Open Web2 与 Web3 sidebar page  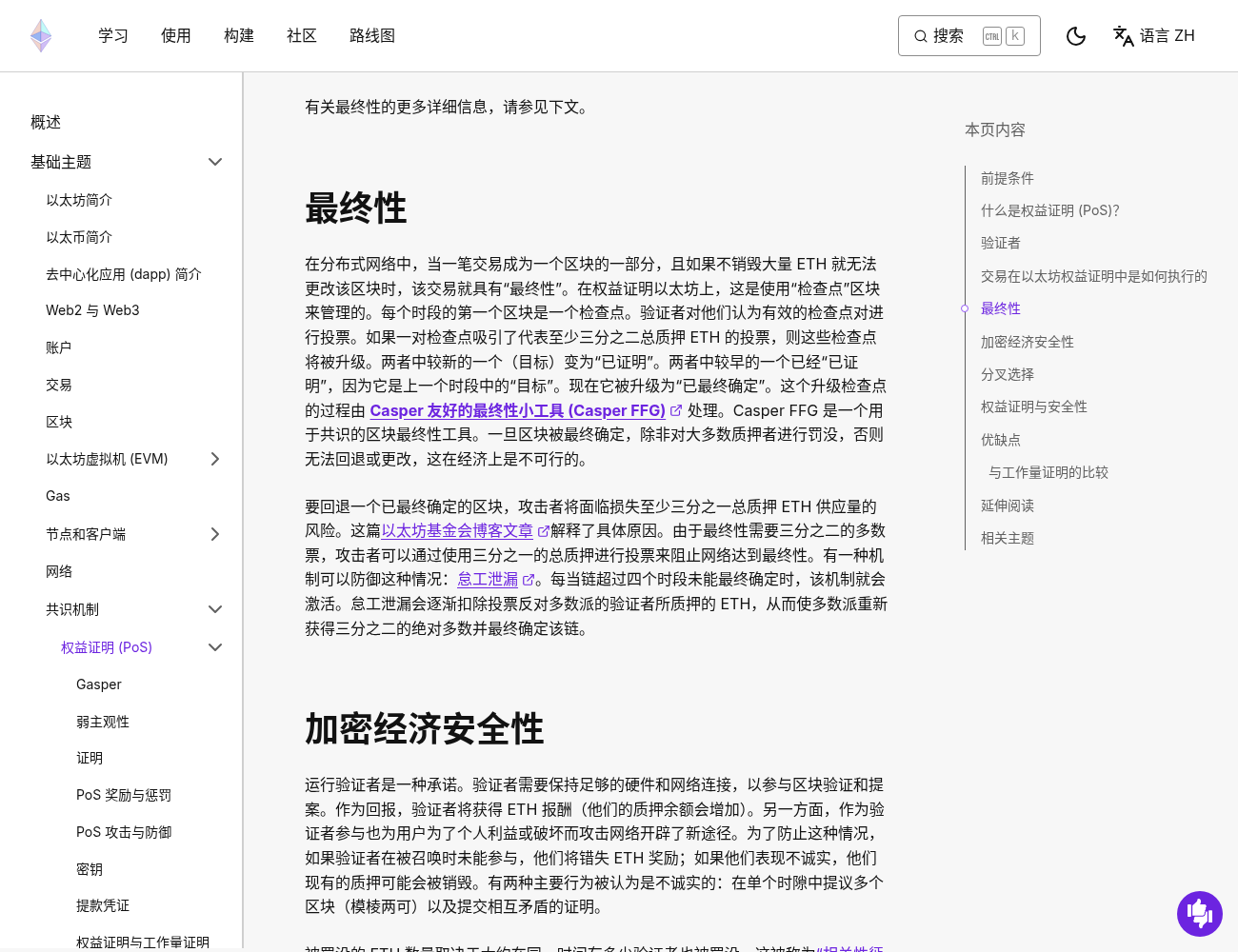pyautogui.click(x=92, y=310)
